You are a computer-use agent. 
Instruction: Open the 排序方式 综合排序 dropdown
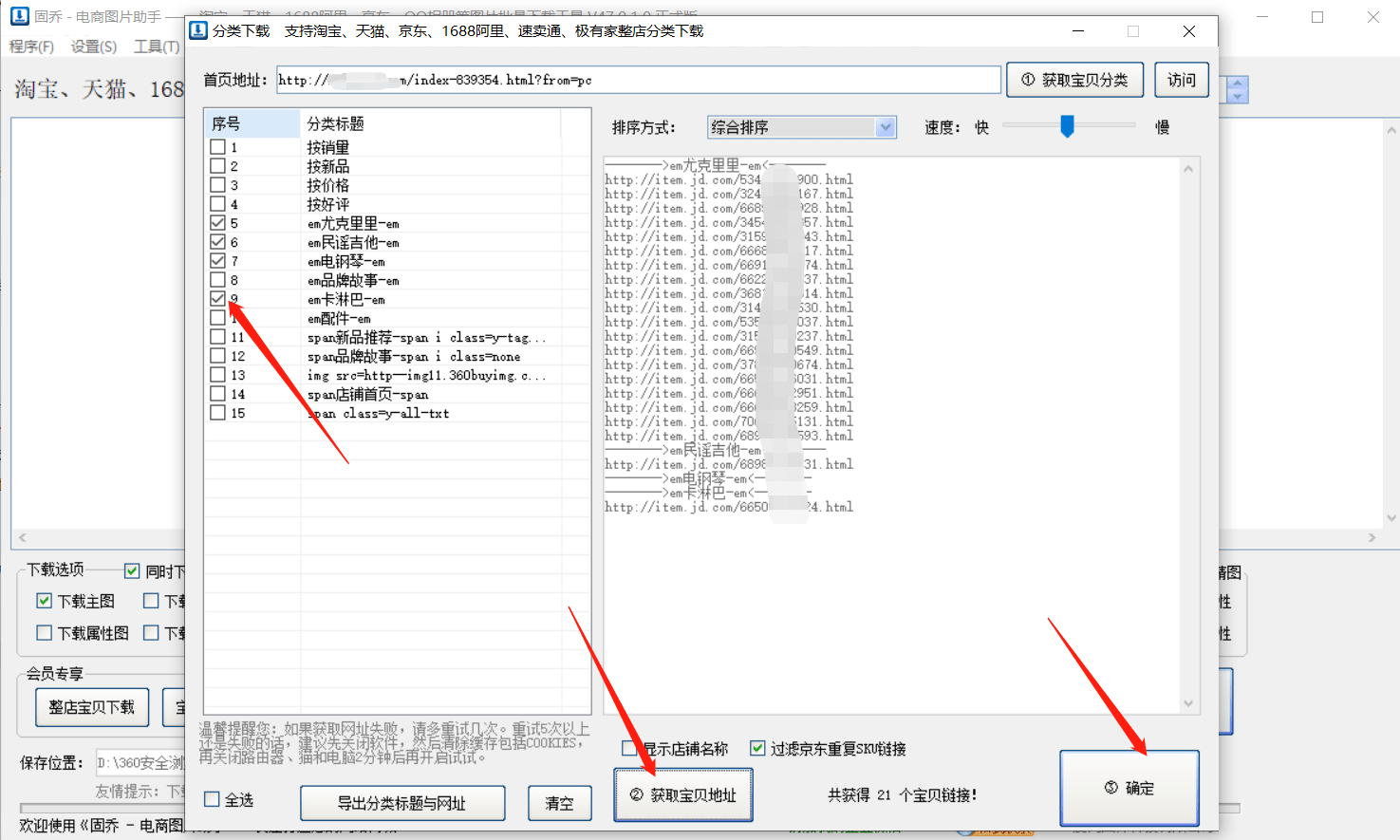801,127
